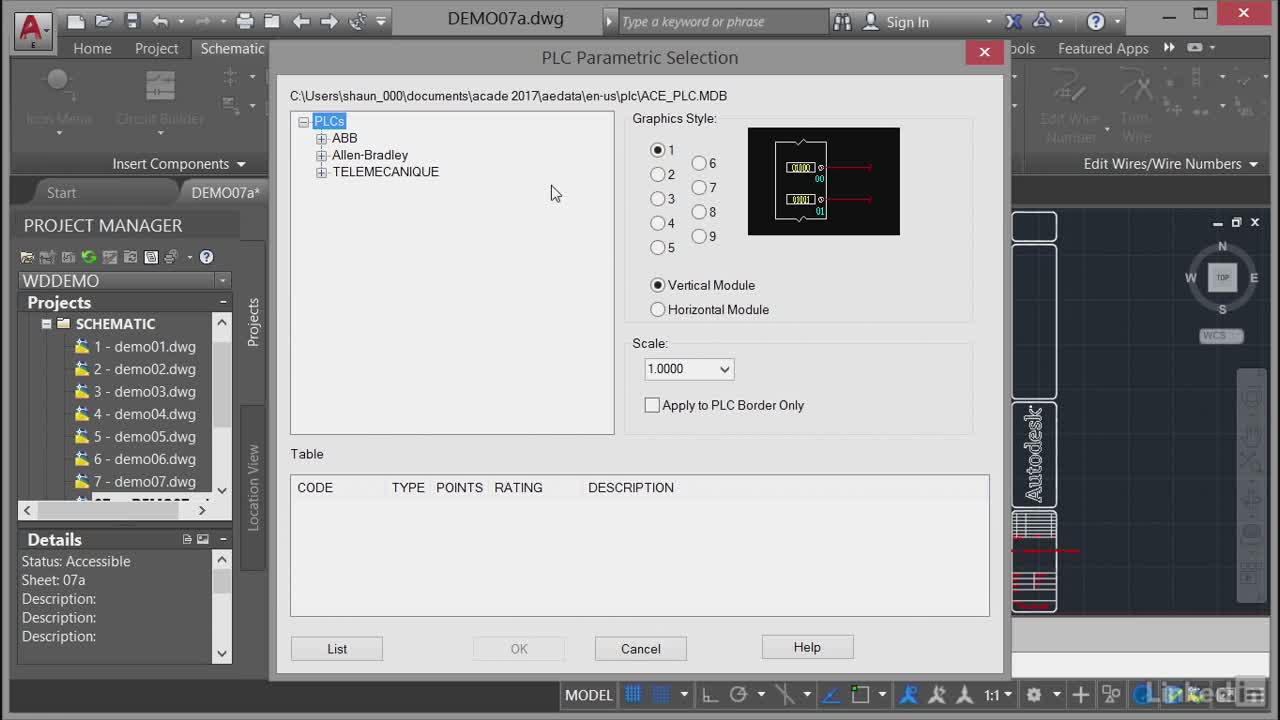
Task: Click the Drawing List Display Configuration icon
Action: pyautogui.click(x=151, y=257)
